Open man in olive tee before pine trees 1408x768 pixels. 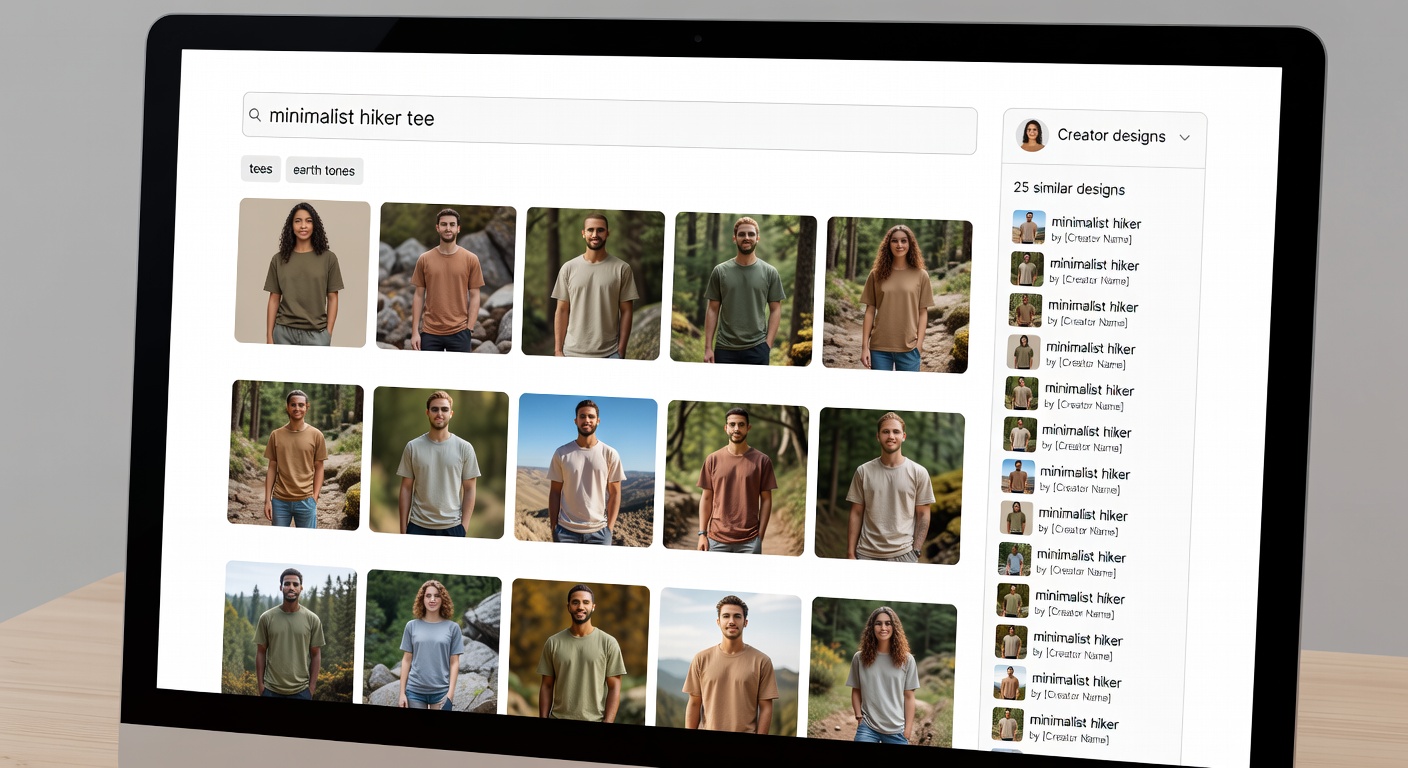click(288, 630)
